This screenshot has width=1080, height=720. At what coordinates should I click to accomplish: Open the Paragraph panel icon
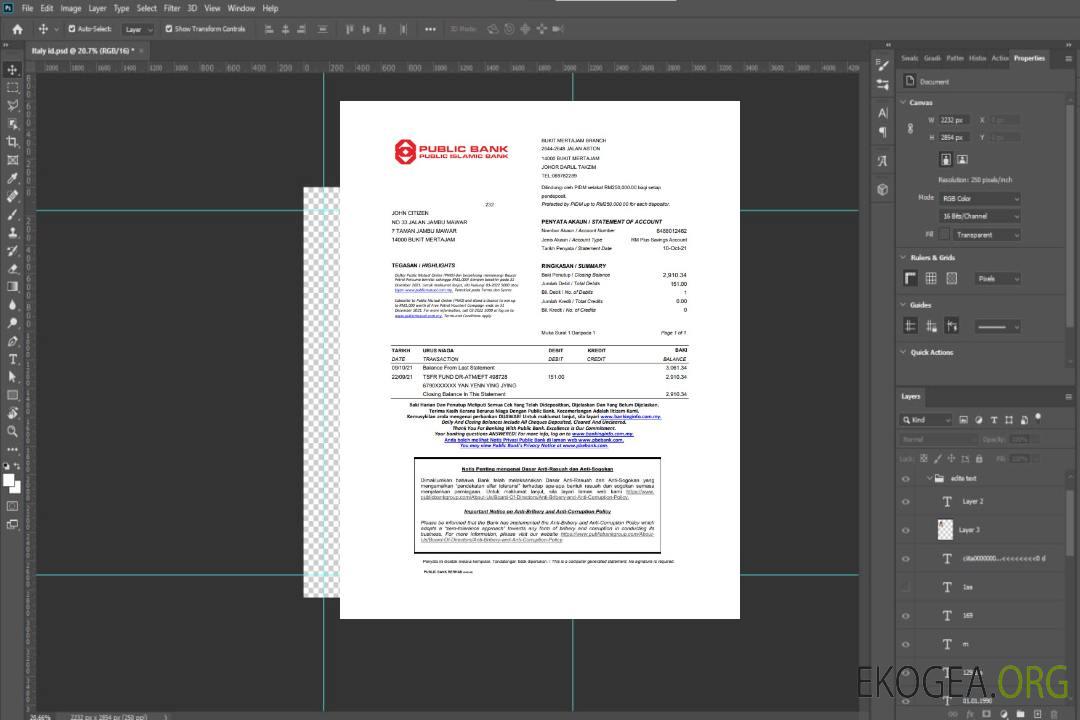tap(882, 132)
